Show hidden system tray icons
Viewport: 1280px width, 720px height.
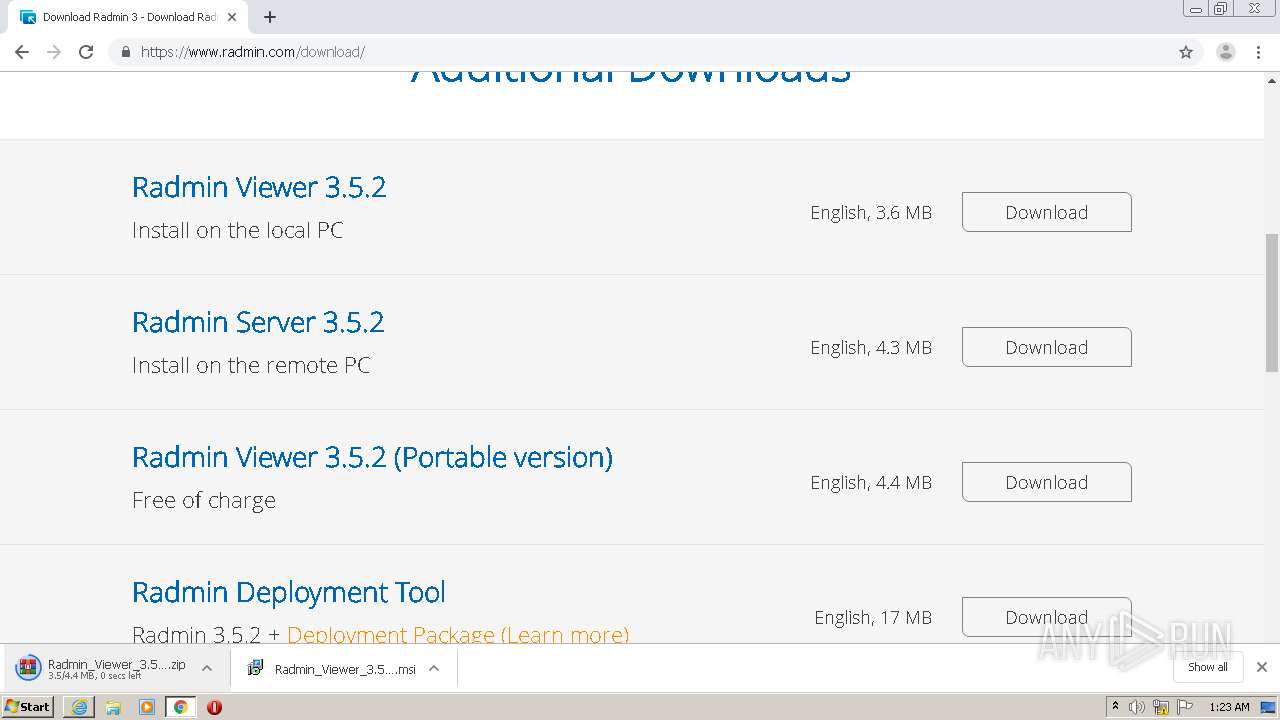[1115, 707]
